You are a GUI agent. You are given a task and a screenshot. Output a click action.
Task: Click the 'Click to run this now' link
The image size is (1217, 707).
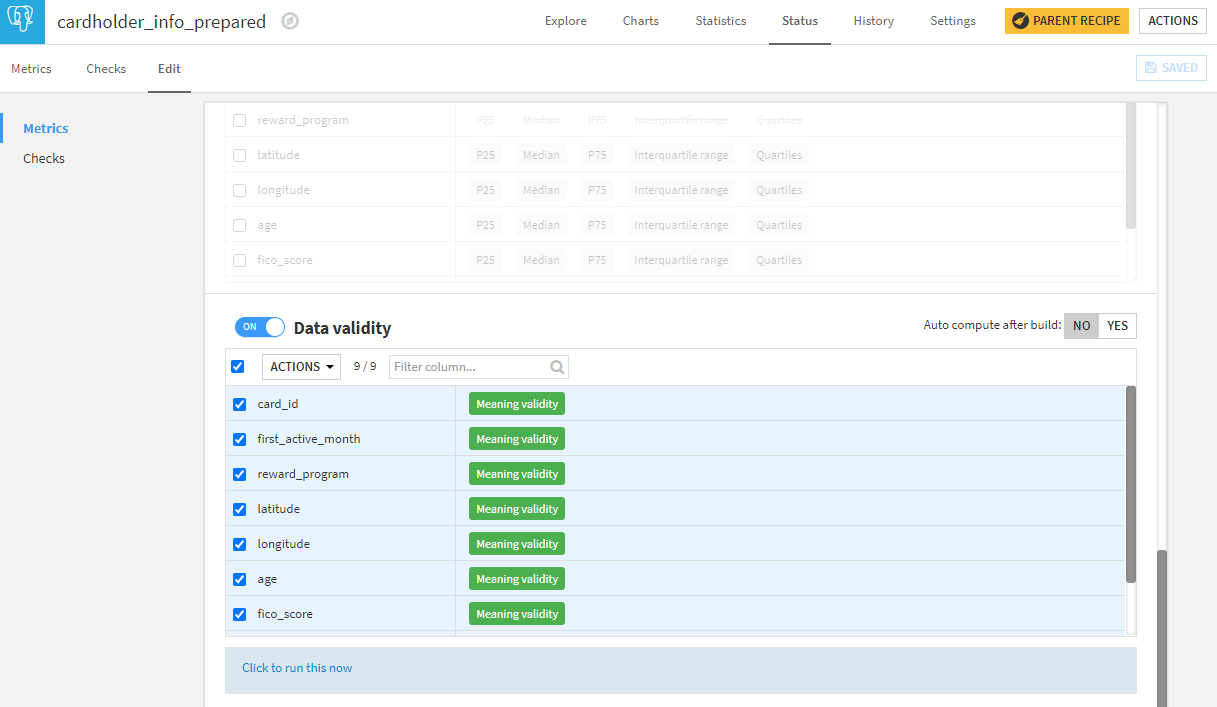tap(297, 668)
